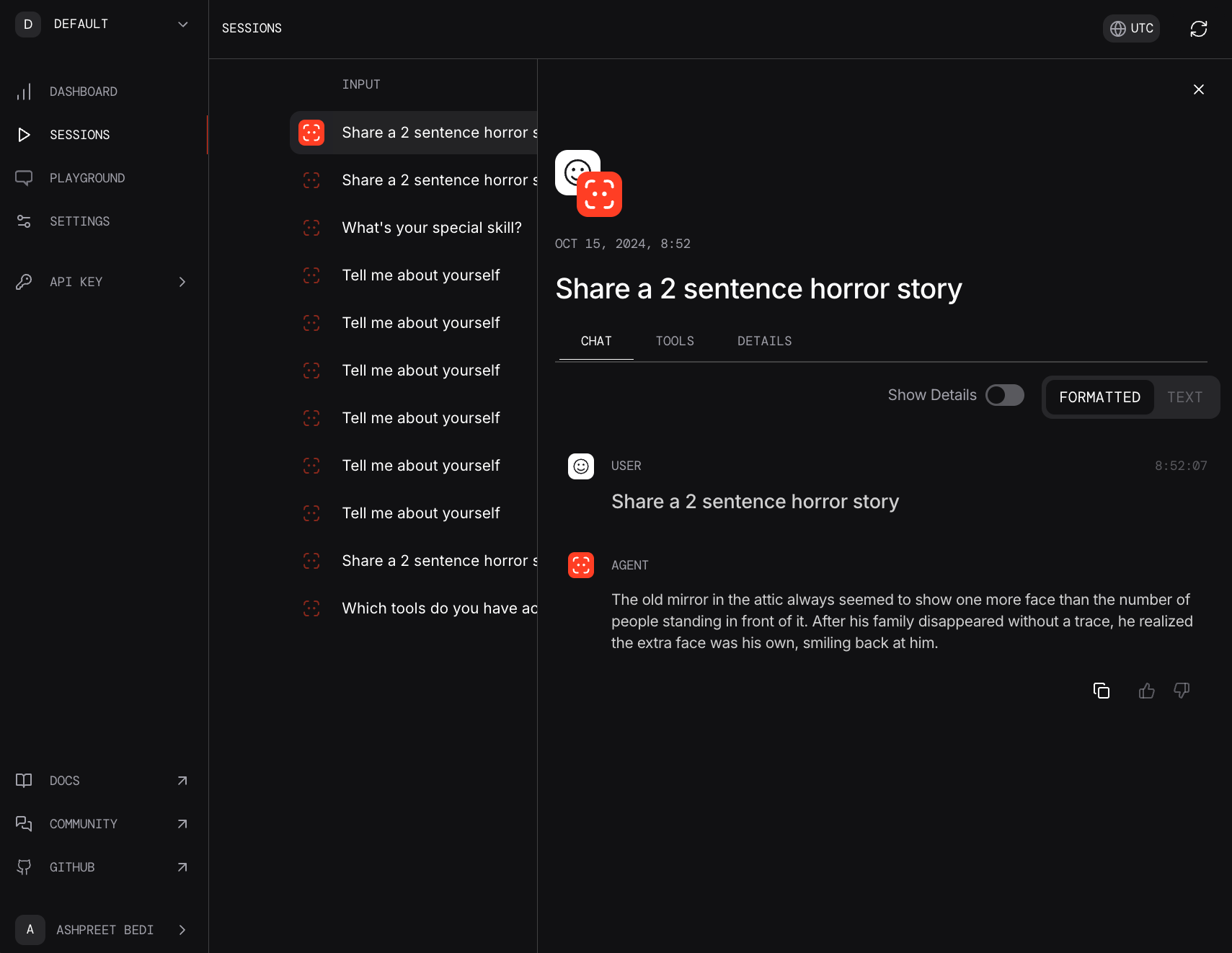Screen dimensions: 1232x953
Task: Refresh sessions with the reload icon
Action: coord(1198,29)
